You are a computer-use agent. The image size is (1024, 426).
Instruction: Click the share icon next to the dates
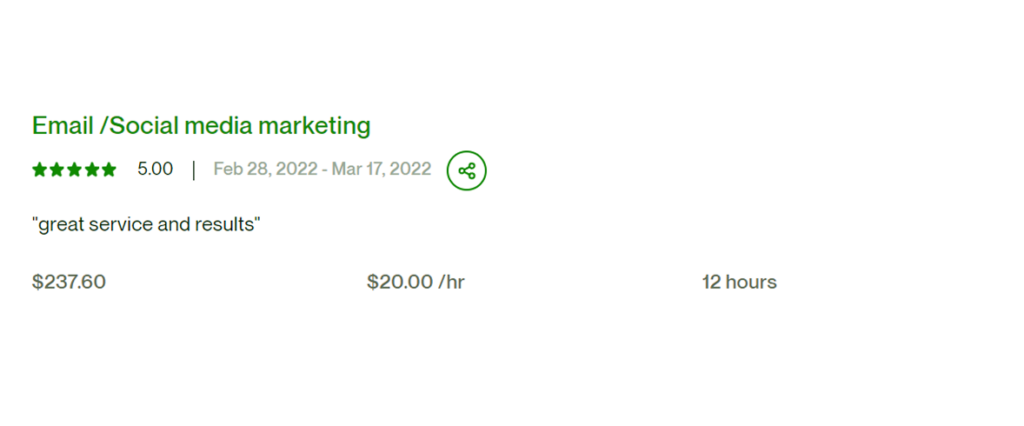pyautogui.click(x=466, y=170)
